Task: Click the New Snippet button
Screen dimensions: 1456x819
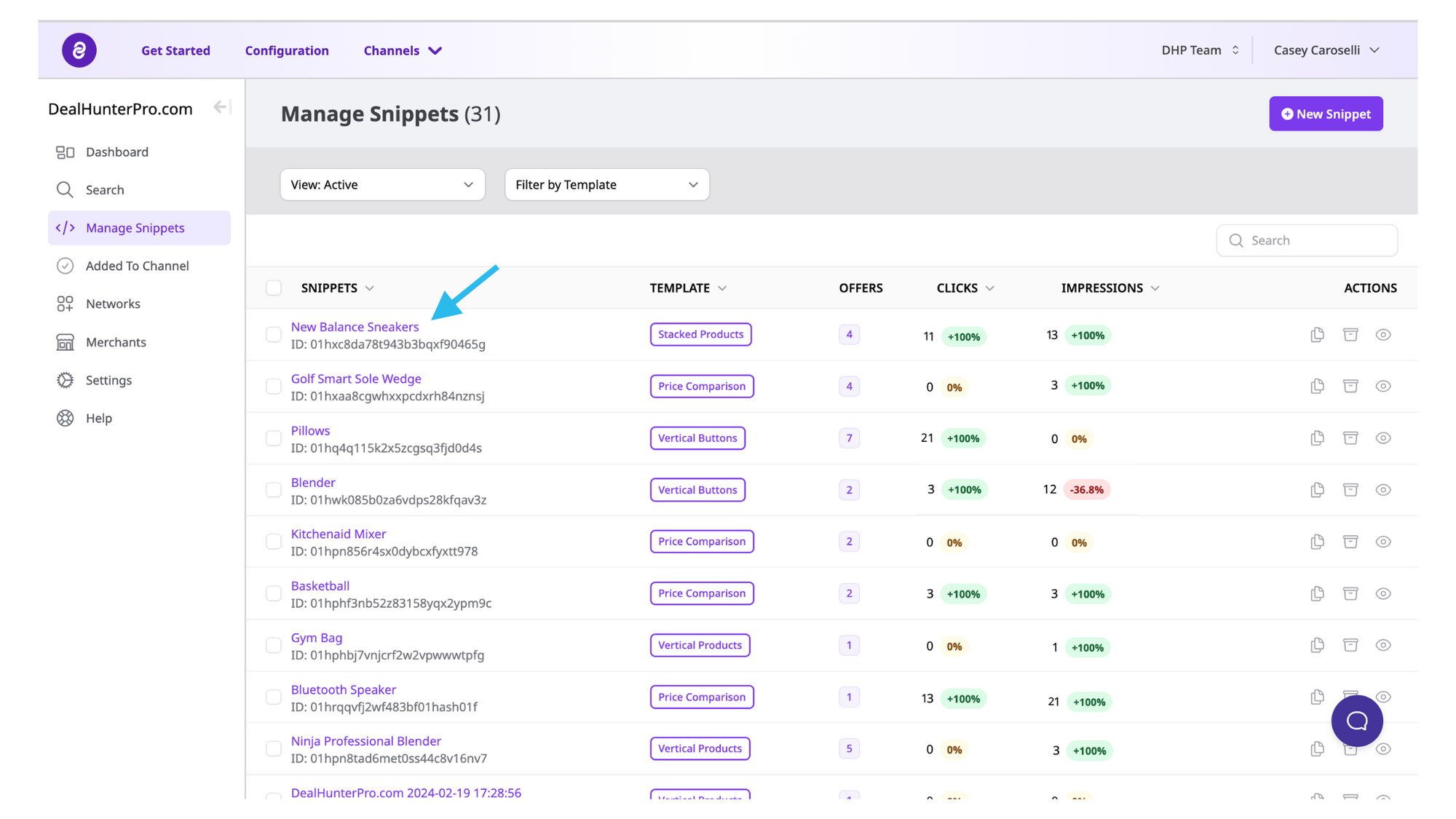Action: coord(1326,114)
